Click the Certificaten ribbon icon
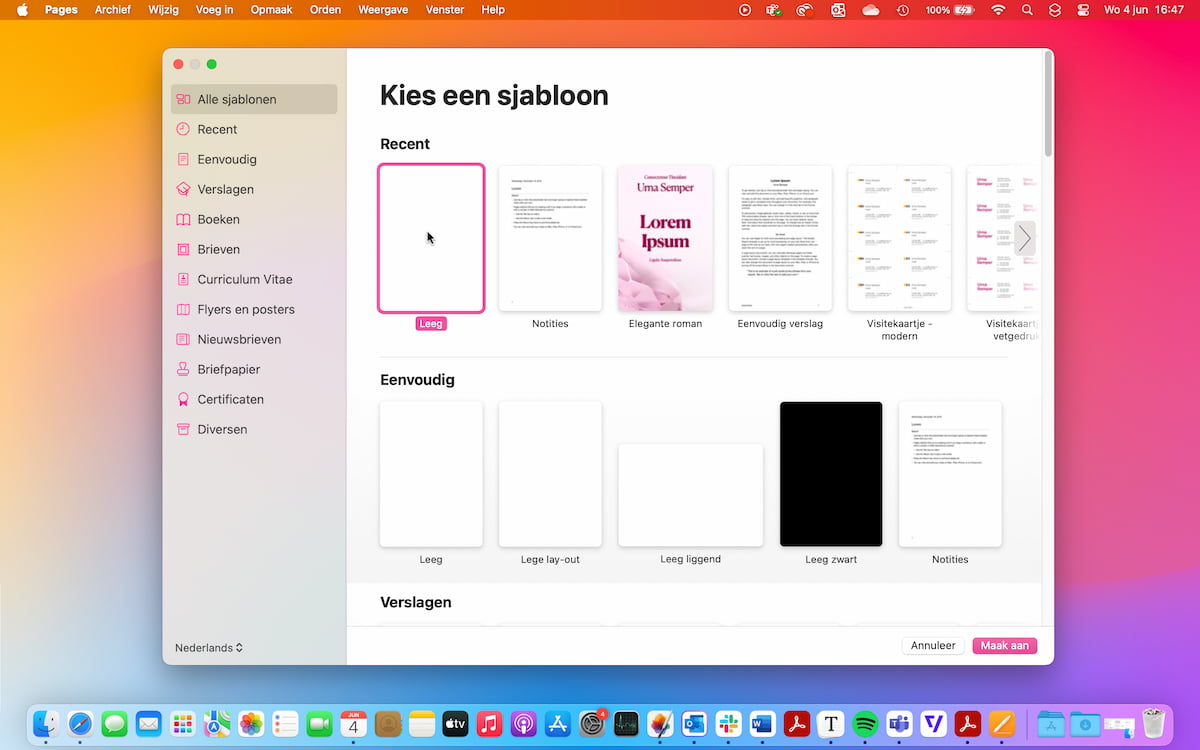The width and height of the screenshot is (1200, 750). pyautogui.click(x=183, y=399)
